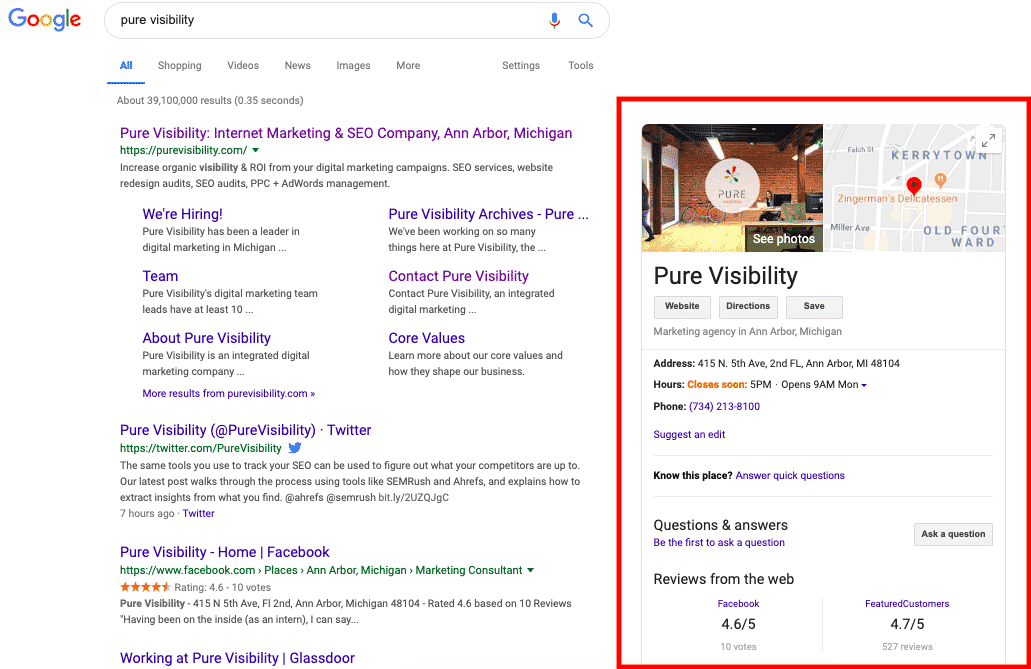The height and width of the screenshot is (669, 1031).
Task: Open the Core Values sitelink
Action: point(426,338)
